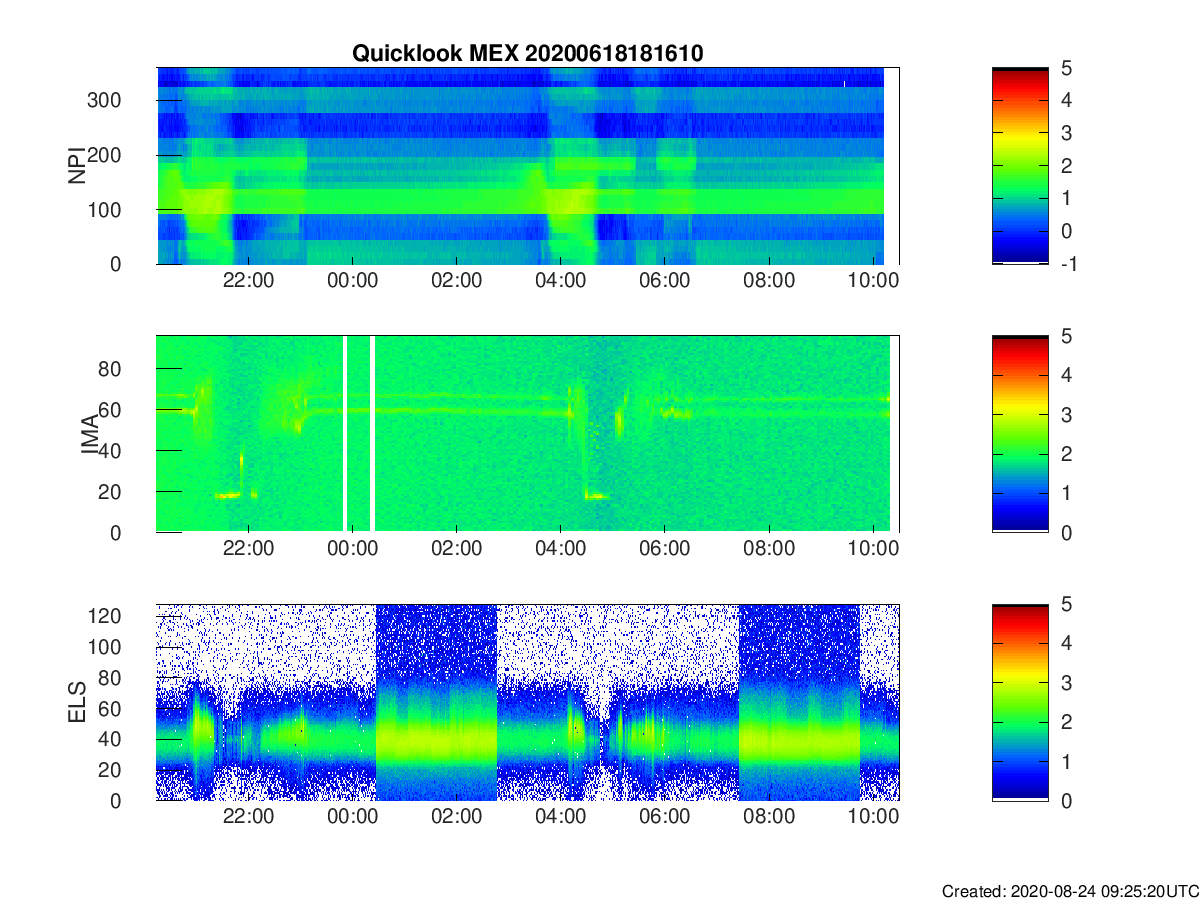
Task: Click the 10:00 time tick under ELS panel
Action: pos(874,817)
